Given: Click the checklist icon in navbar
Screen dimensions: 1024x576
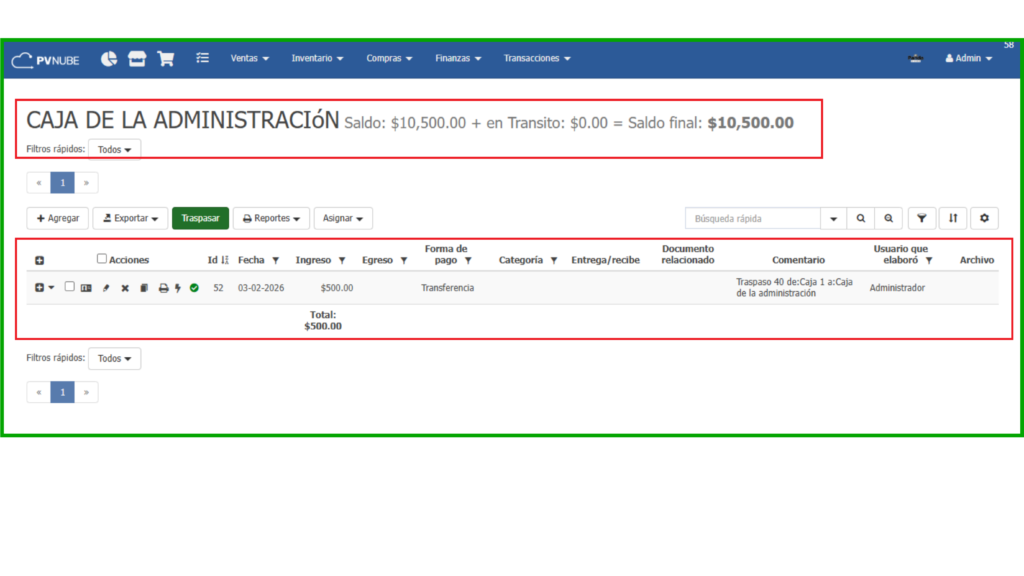Looking at the screenshot, I should point(203,59).
